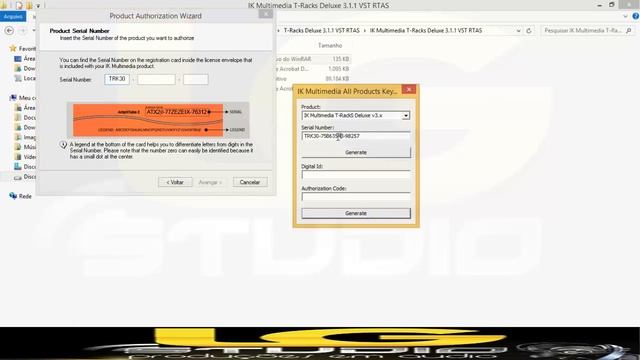Click the info lightbulb icon in wizard
Image resolution: width=640 pixels, height=360 pixels.
pos(63,145)
